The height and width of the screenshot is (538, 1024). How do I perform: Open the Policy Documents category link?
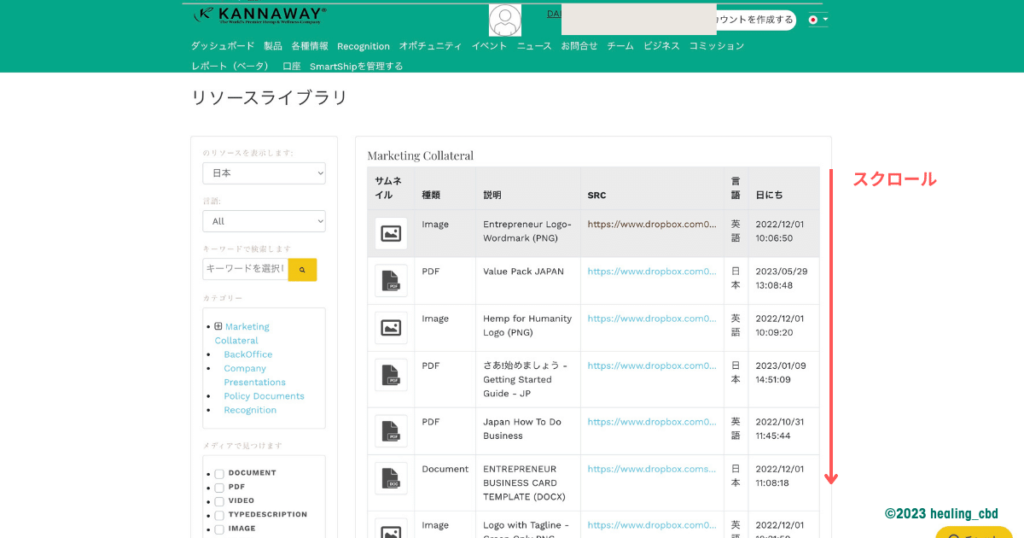point(264,396)
